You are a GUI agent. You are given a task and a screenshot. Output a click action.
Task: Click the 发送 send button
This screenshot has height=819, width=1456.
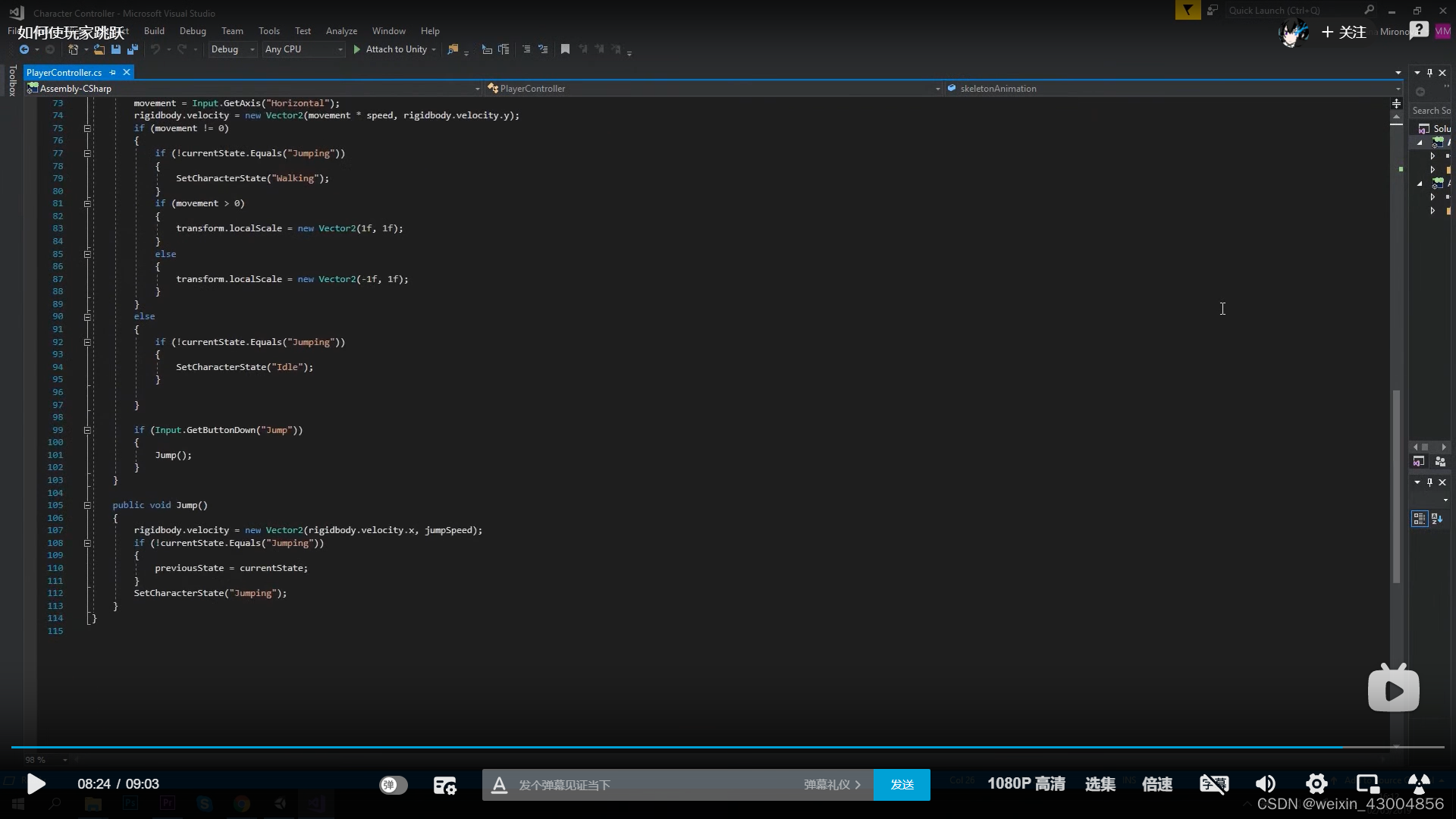[902, 785]
